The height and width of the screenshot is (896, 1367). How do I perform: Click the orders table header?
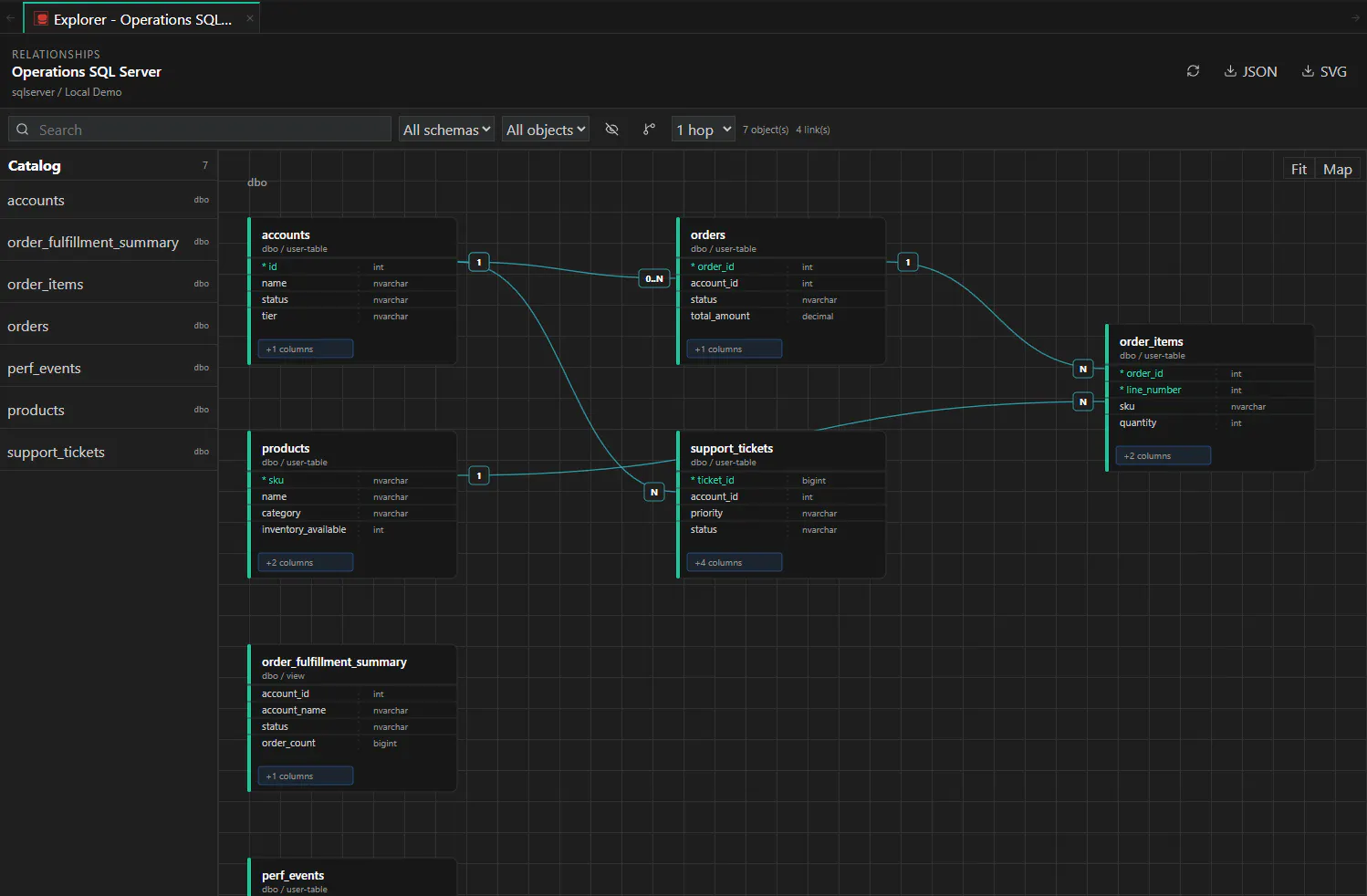pyautogui.click(x=782, y=240)
